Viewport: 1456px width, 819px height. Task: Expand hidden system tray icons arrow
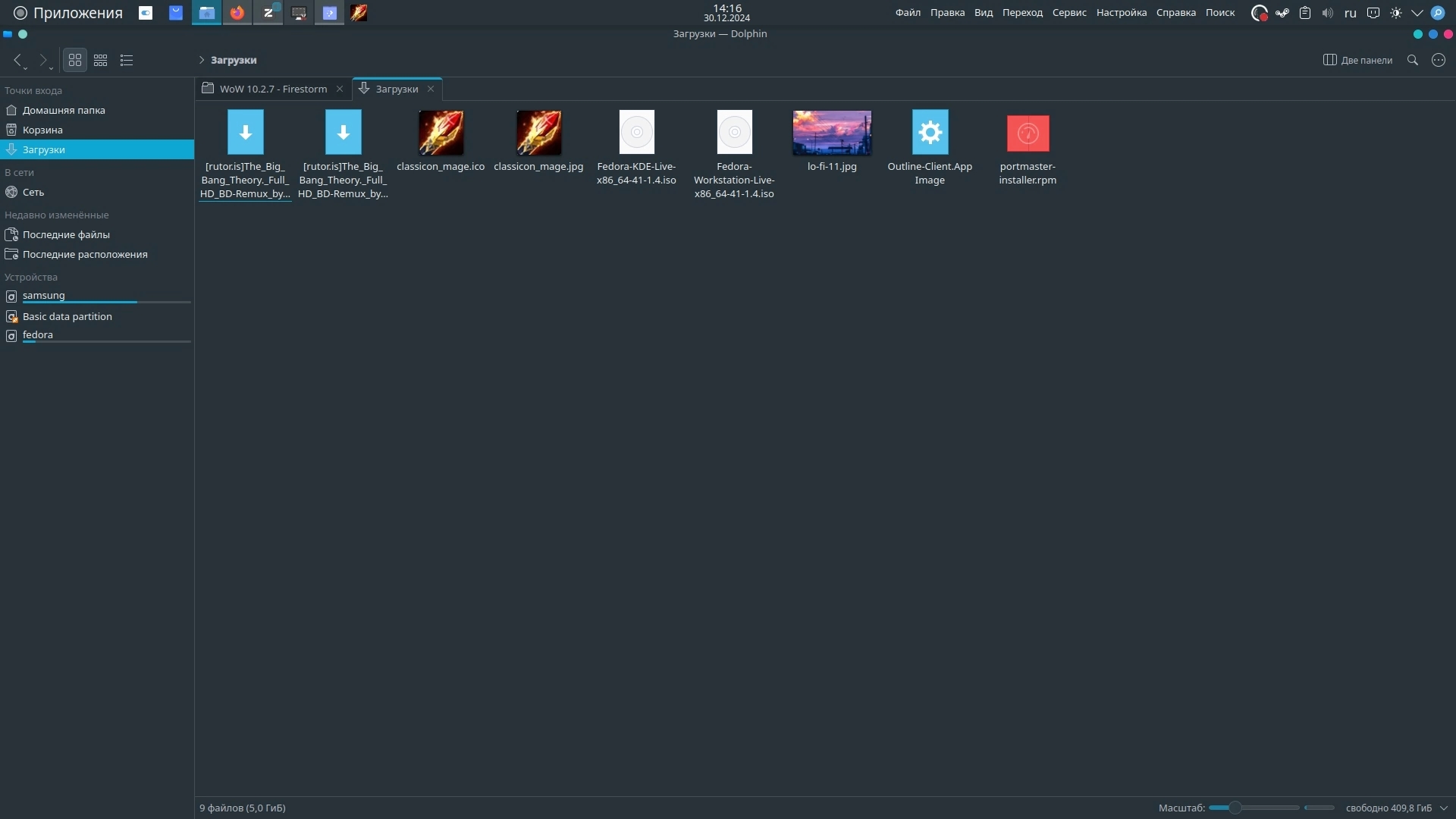pos(1417,13)
